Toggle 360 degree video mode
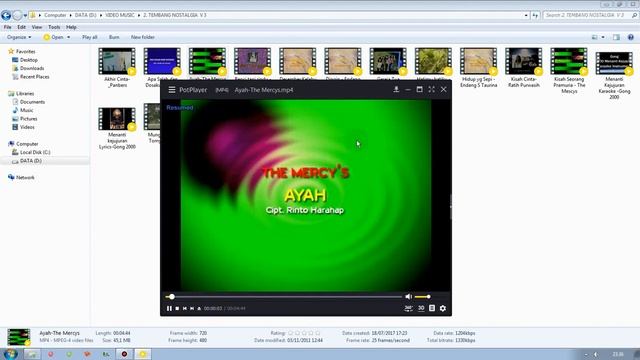The image size is (640, 360). tap(408, 309)
